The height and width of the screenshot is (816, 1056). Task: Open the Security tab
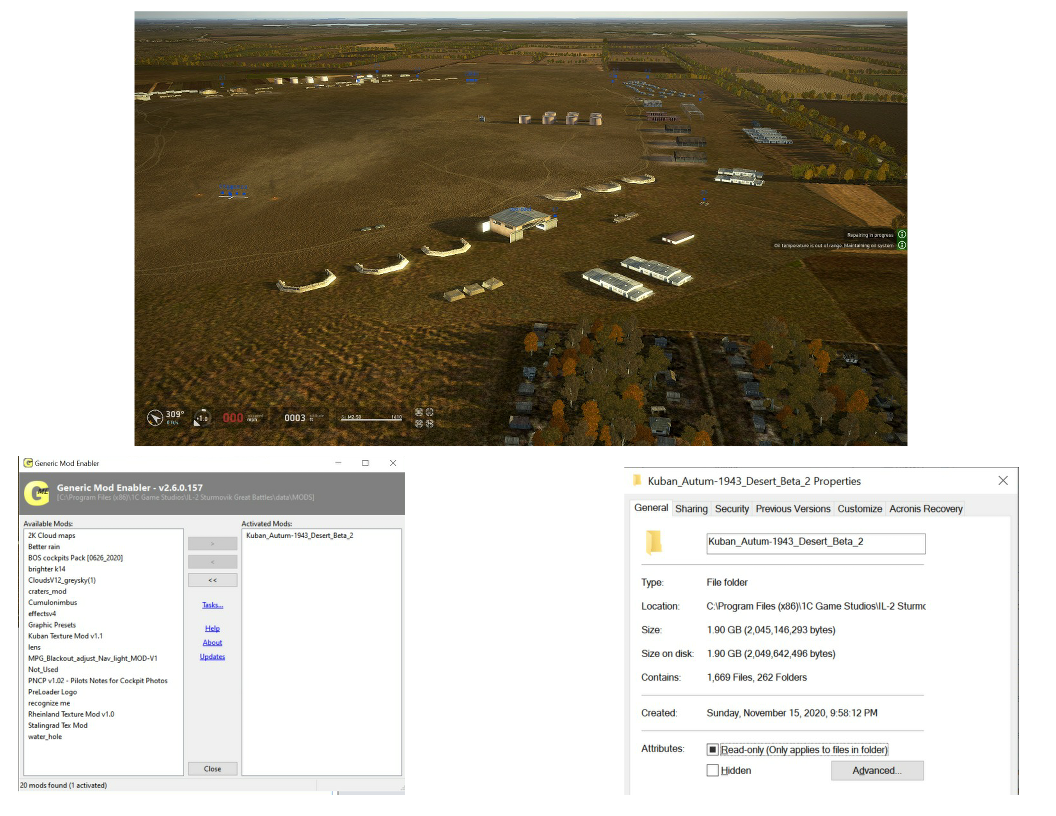point(731,509)
